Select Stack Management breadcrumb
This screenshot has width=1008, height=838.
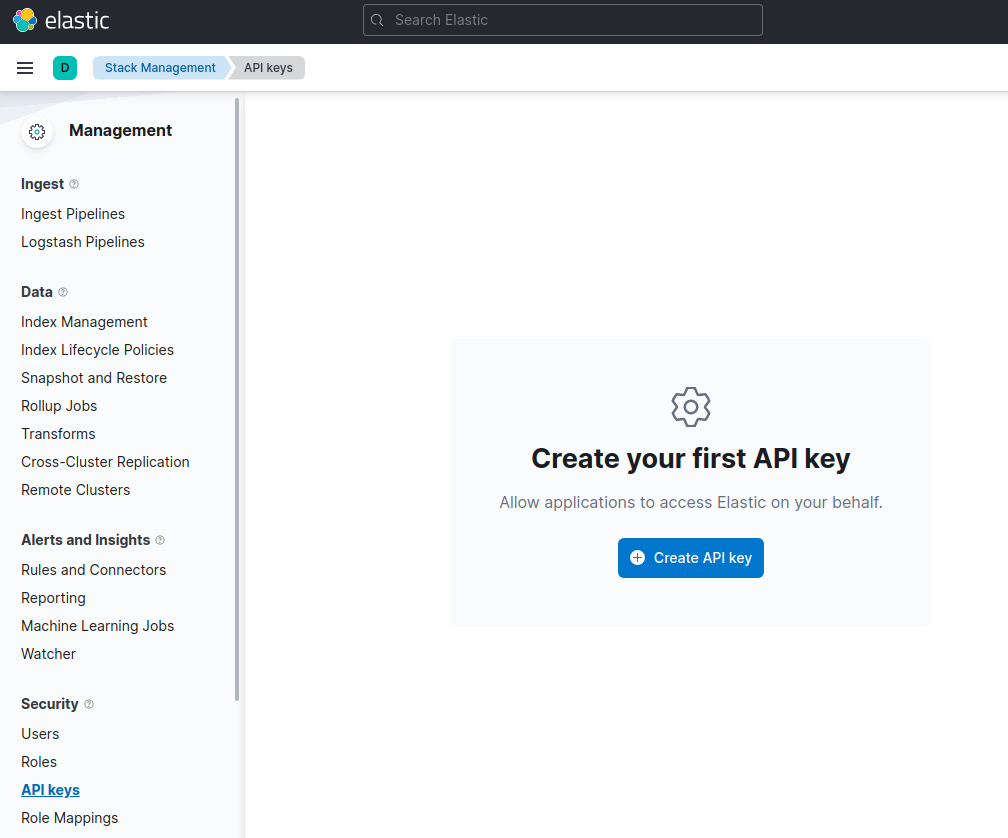[160, 68]
